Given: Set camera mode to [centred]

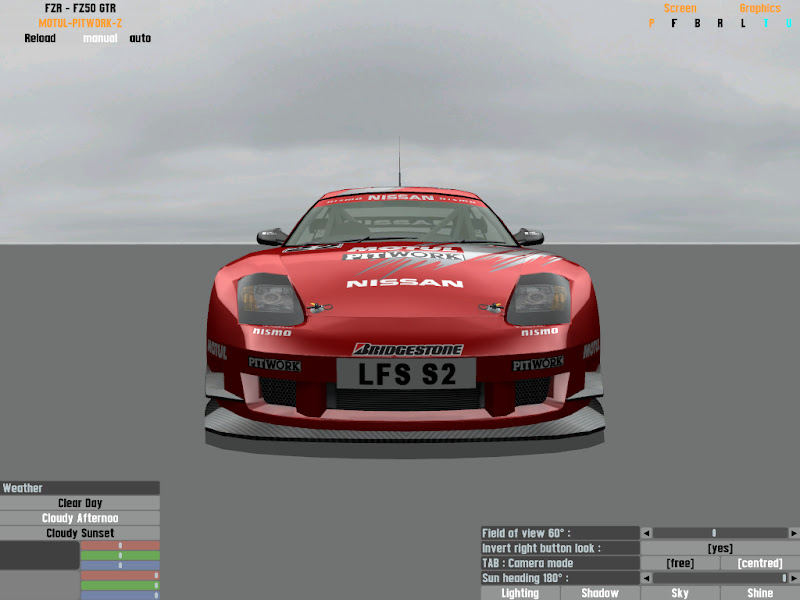Looking at the screenshot, I should click(x=760, y=563).
